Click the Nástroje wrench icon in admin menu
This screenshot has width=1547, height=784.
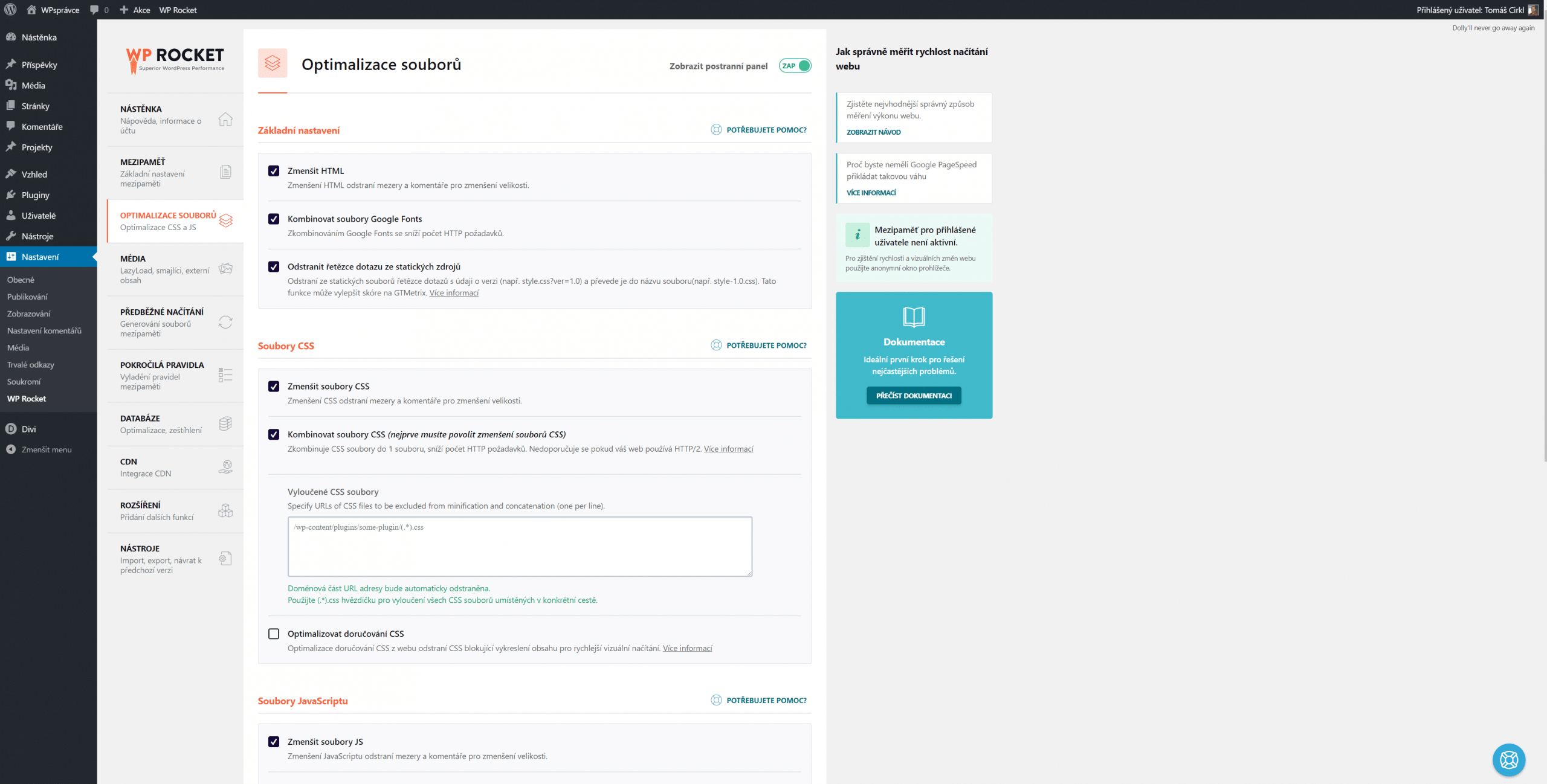click(11, 236)
